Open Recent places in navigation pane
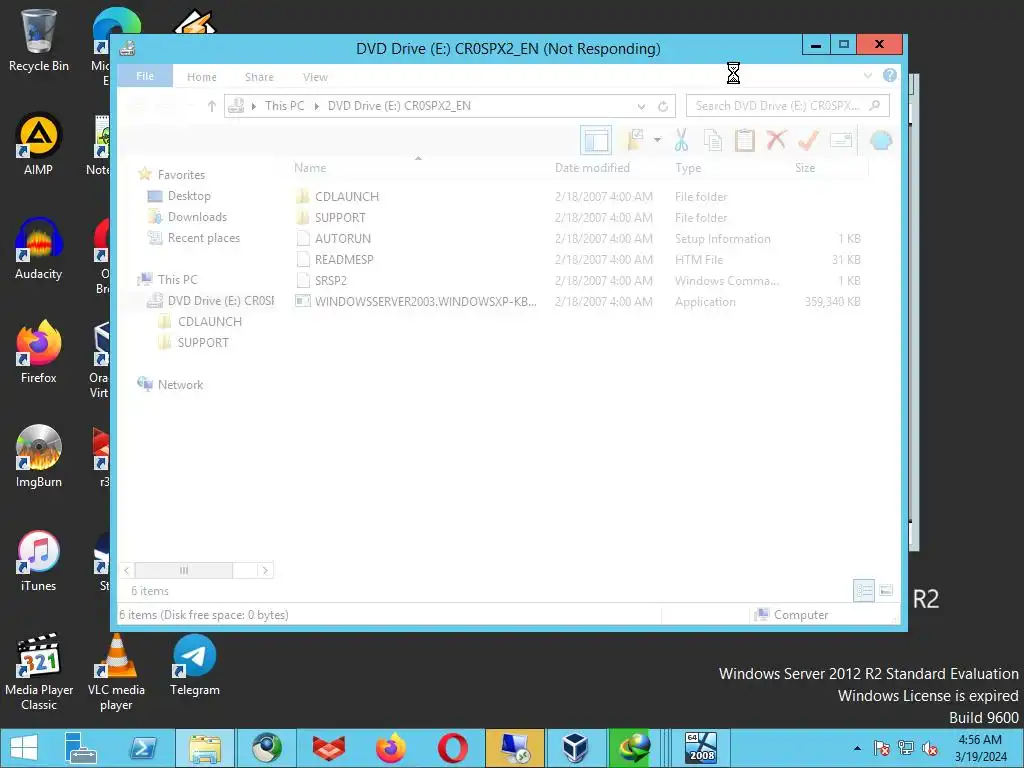 203,238
